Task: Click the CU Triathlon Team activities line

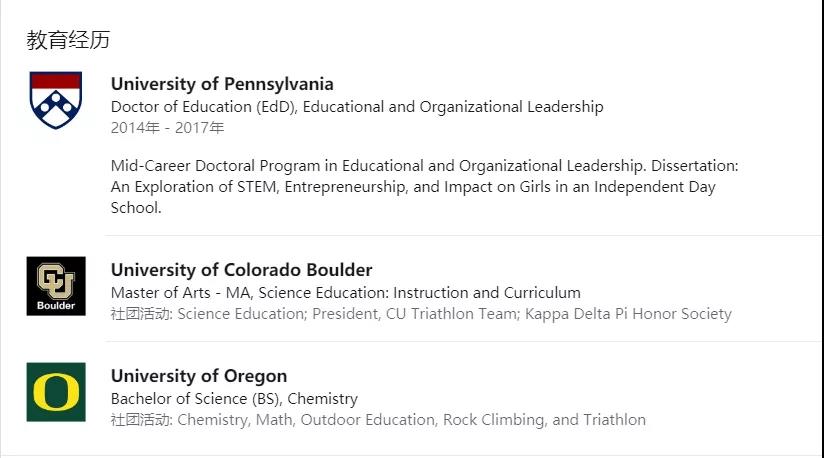Action: [421, 314]
